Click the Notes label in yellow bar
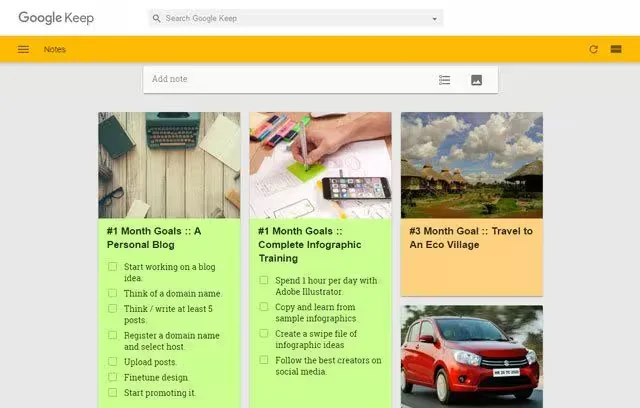This screenshot has height=408, width=640. point(55,49)
